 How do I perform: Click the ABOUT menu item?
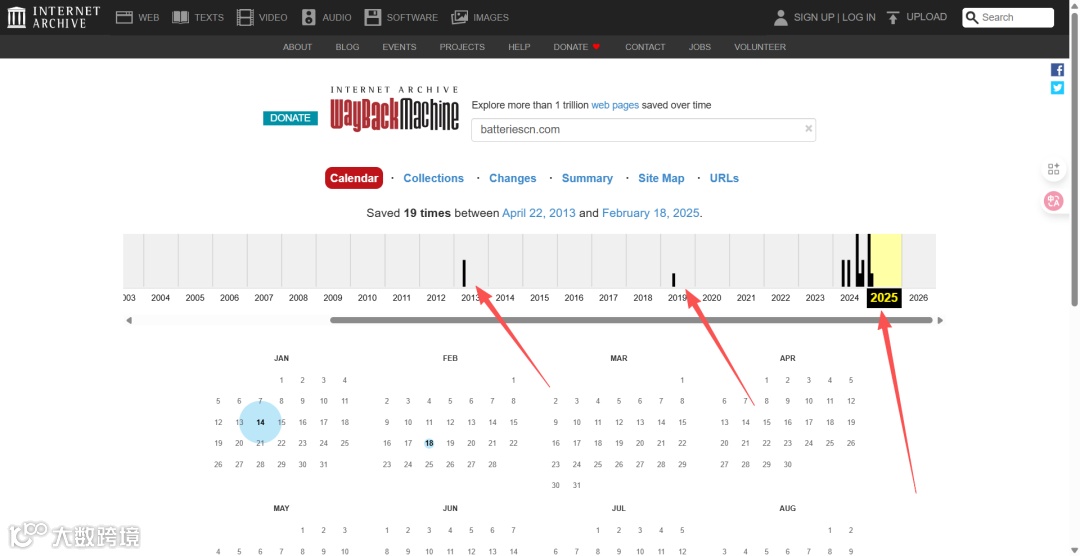coord(298,47)
